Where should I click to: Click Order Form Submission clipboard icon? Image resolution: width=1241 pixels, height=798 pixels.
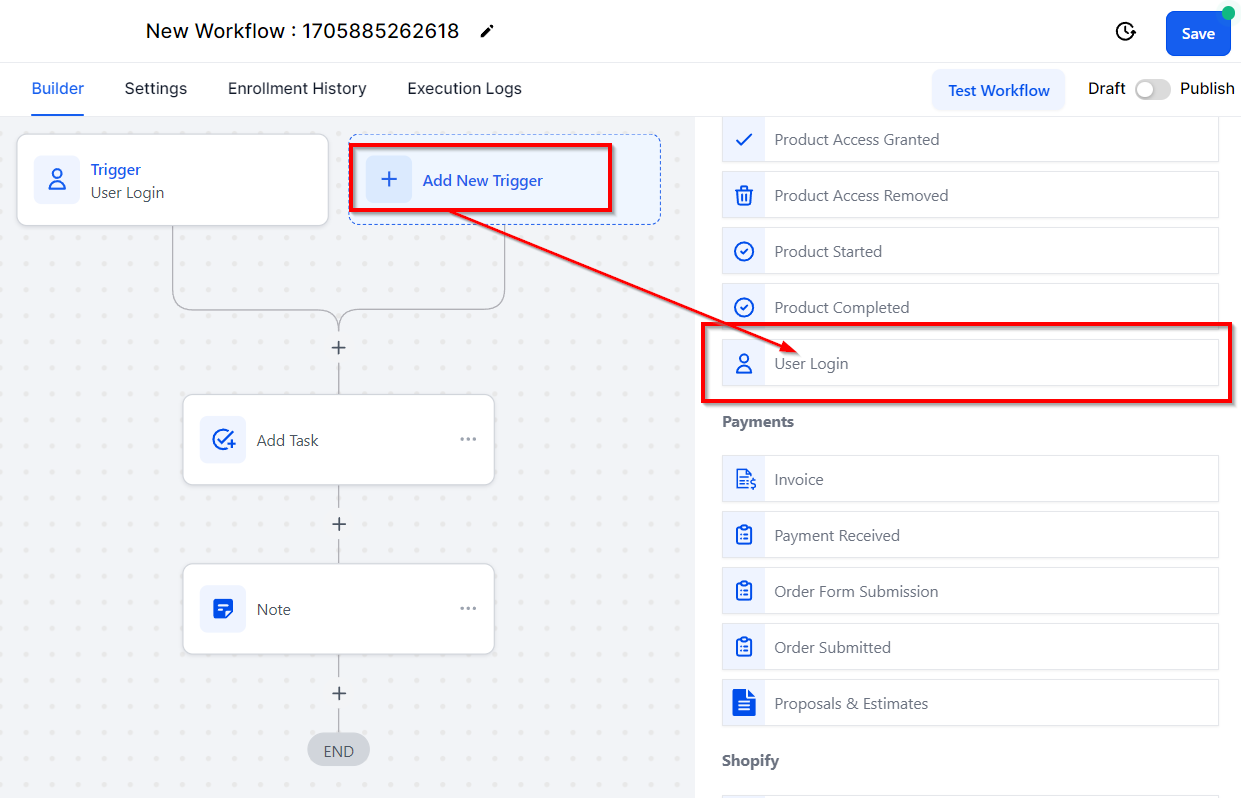point(744,592)
